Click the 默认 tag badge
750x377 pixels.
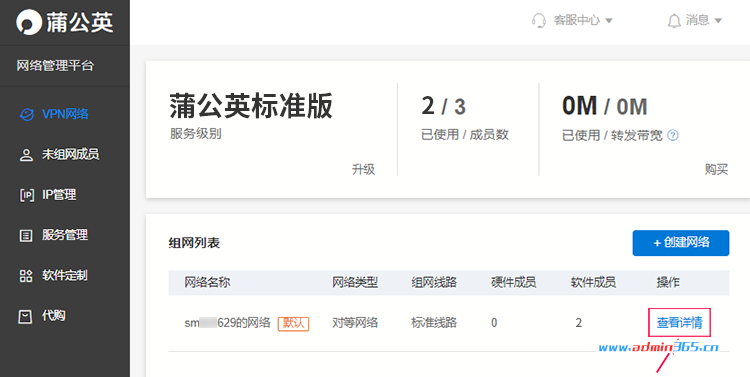[294, 323]
